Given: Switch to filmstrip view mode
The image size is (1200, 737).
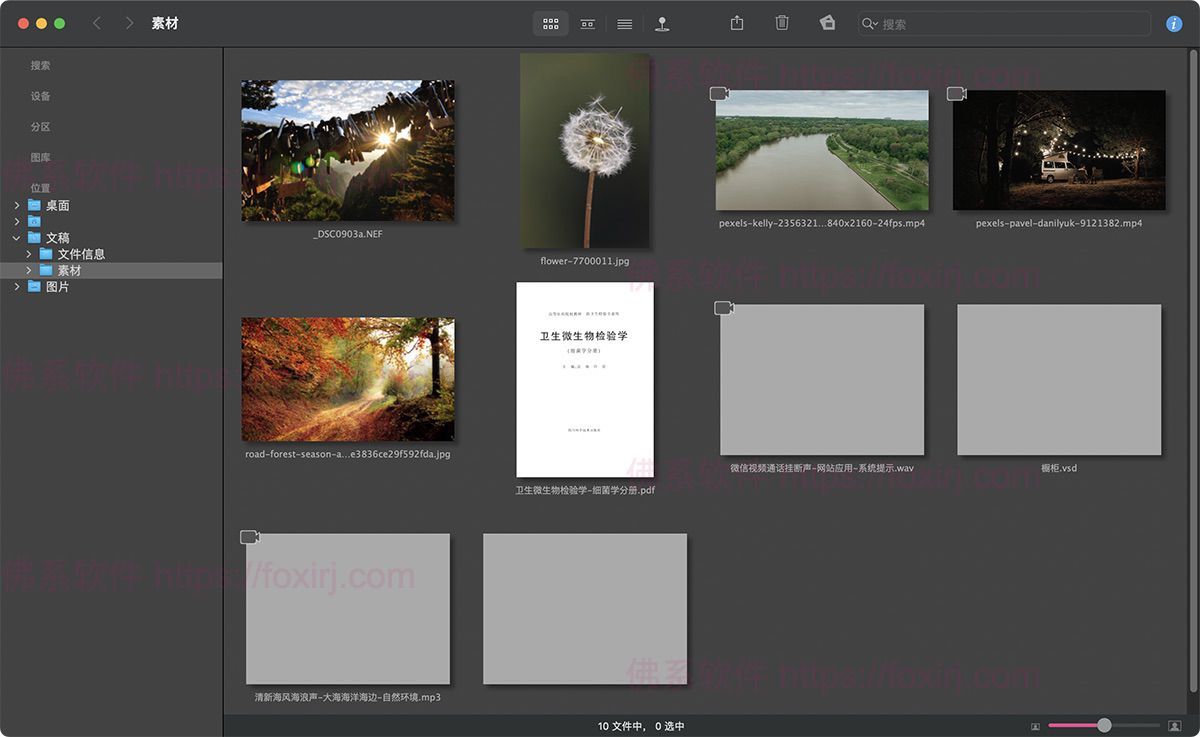Looking at the screenshot, I should pyautogui.click(x=588, y=24).
